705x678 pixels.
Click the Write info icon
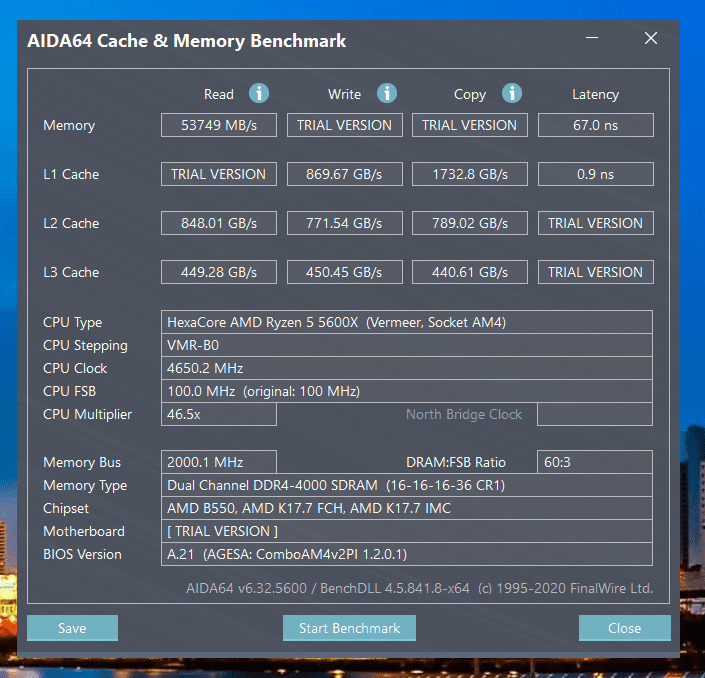pyautogui.click(x=387, y=94)
